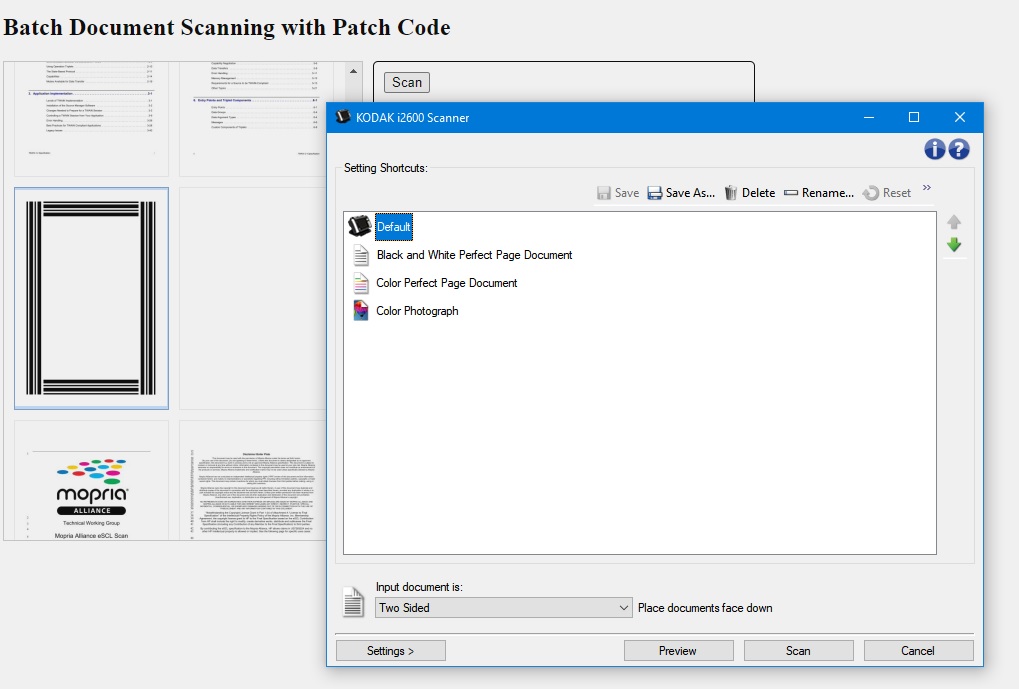Move shortcut down with green arrow
This screenshot has width=1019, height=689.
coord(954,245)
